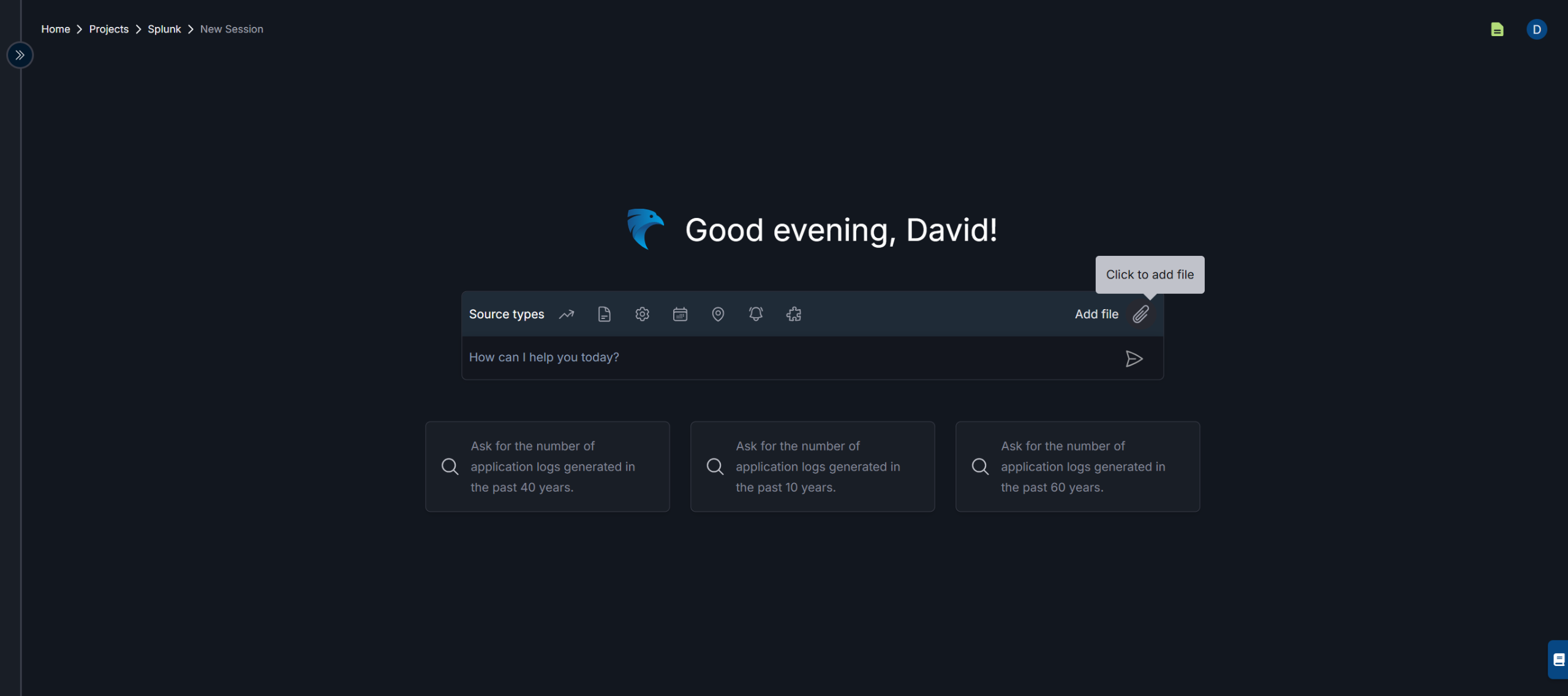Go to Home breadcrumb
The image size is (1568, 696).
tap(55, 29)
